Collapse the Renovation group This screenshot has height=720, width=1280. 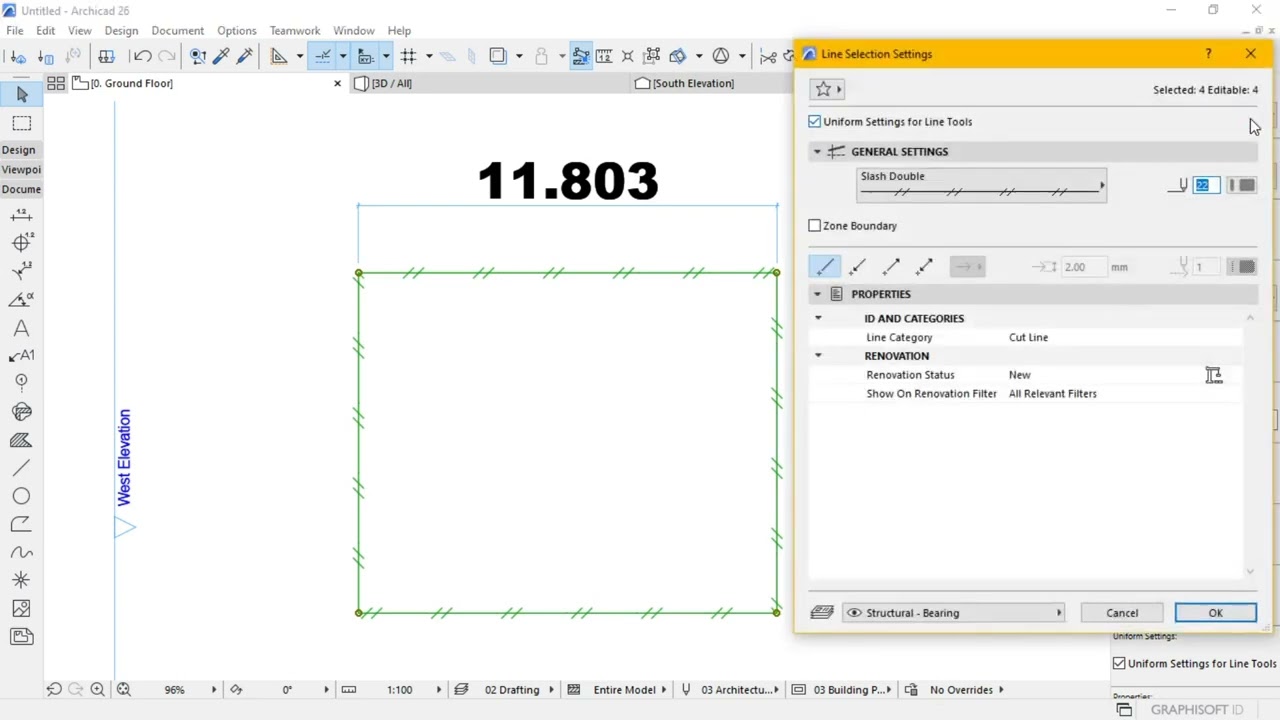pyautogui.click(x=818, y=356)
